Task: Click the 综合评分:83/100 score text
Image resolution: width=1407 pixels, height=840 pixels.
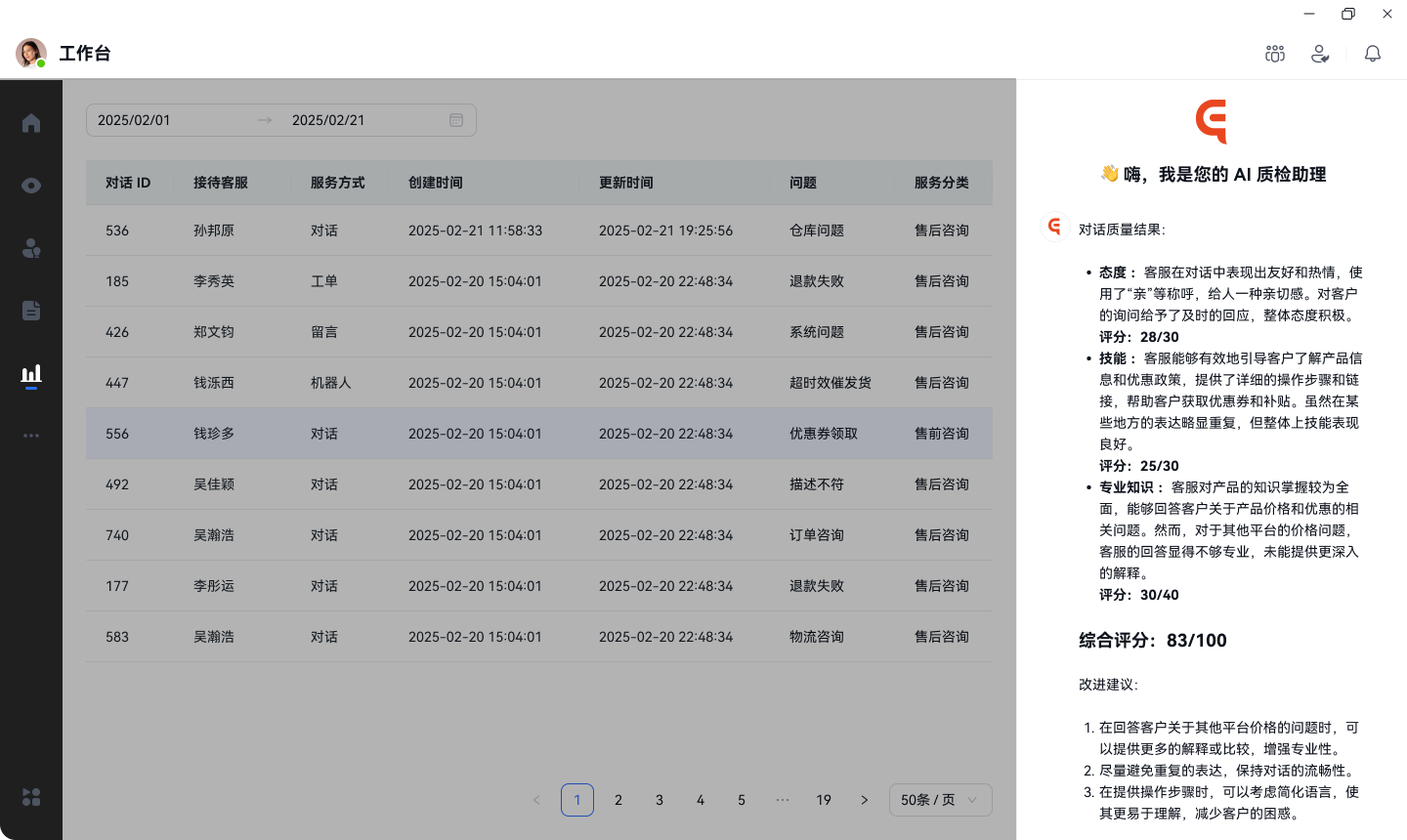Action: point(1153,641)
